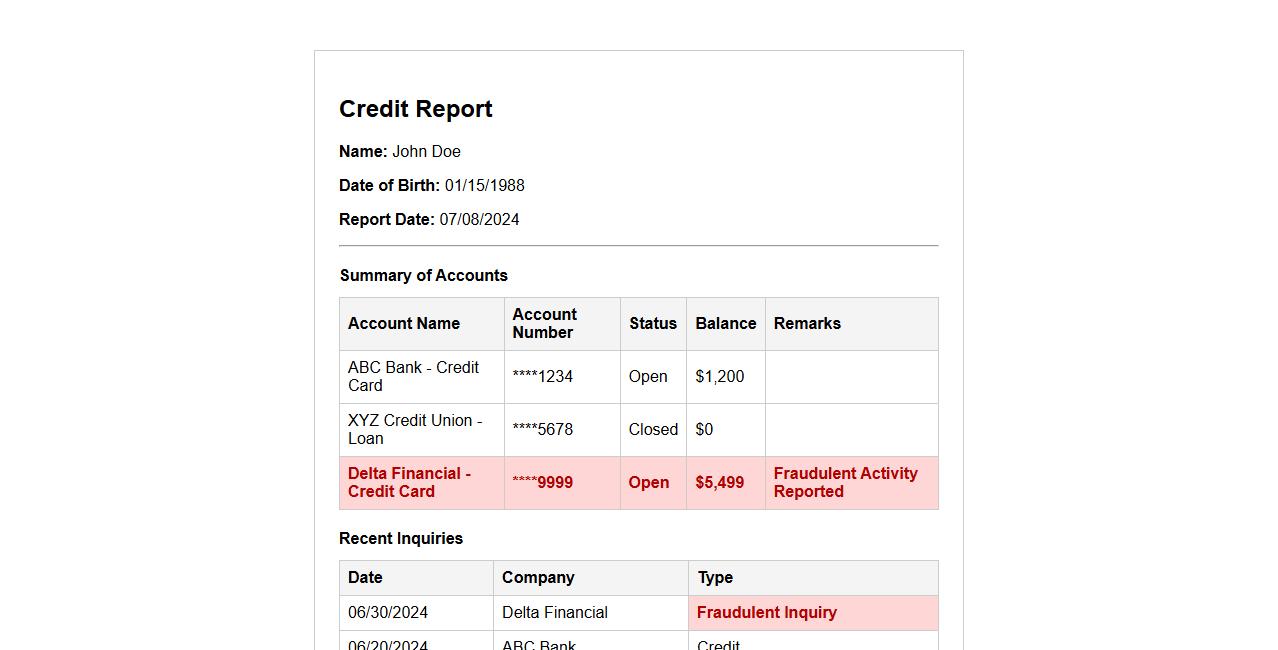This screenshot has width=1278, height=650.
Task: Click the date of birth 01/15/1988
Action: click(x=484, y=186)
